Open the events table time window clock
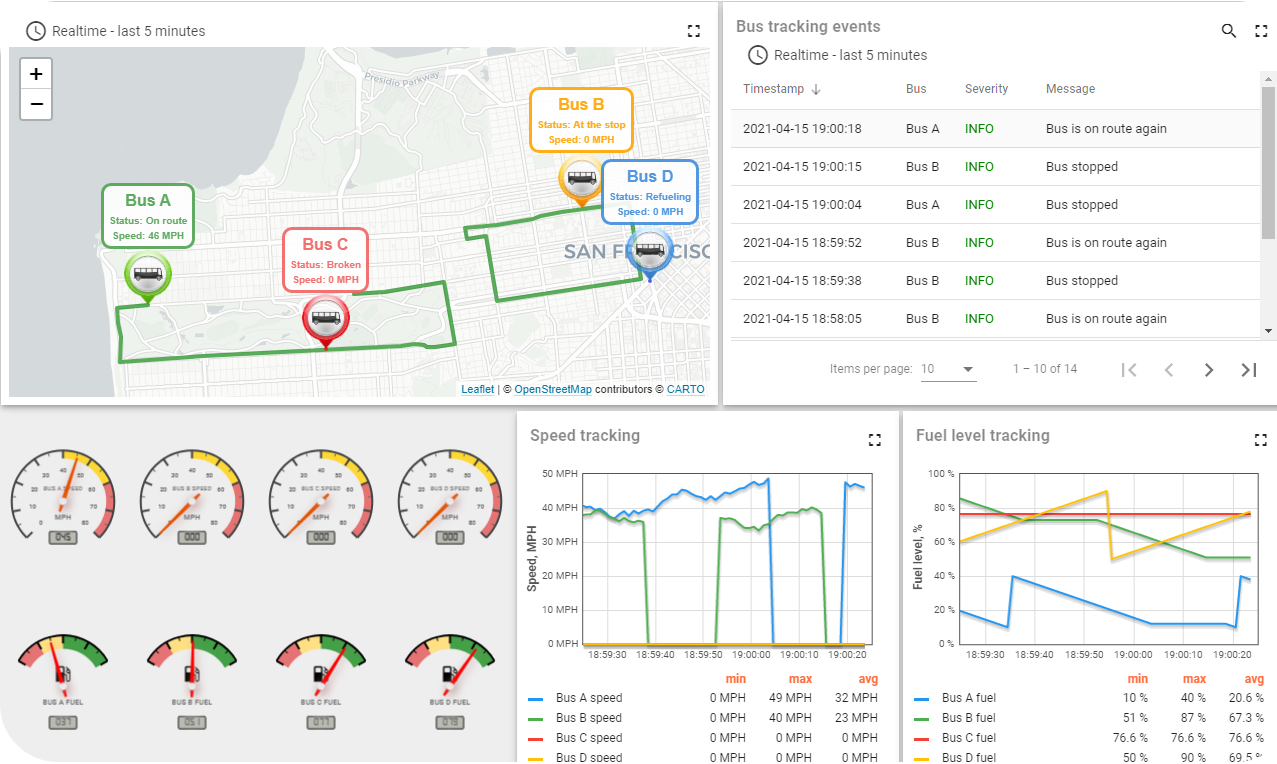Viewport: 1277px width, 764px height. [x=758, y=55]
